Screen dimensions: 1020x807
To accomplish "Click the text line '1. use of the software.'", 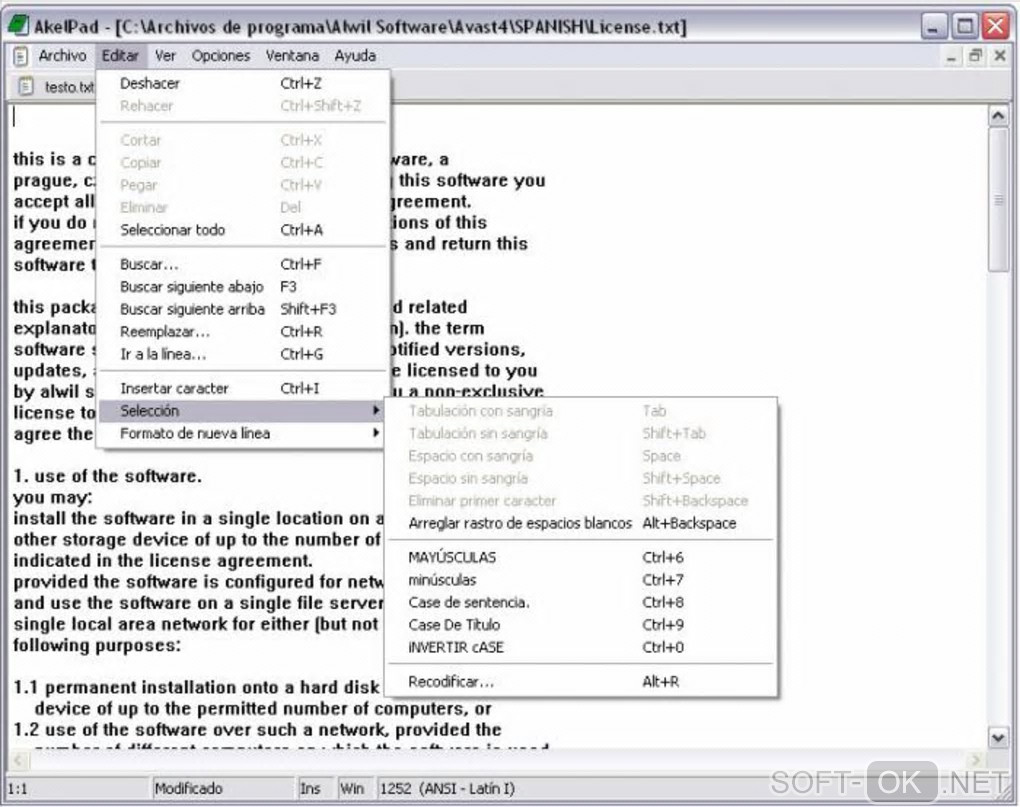I will click(108, 476).
